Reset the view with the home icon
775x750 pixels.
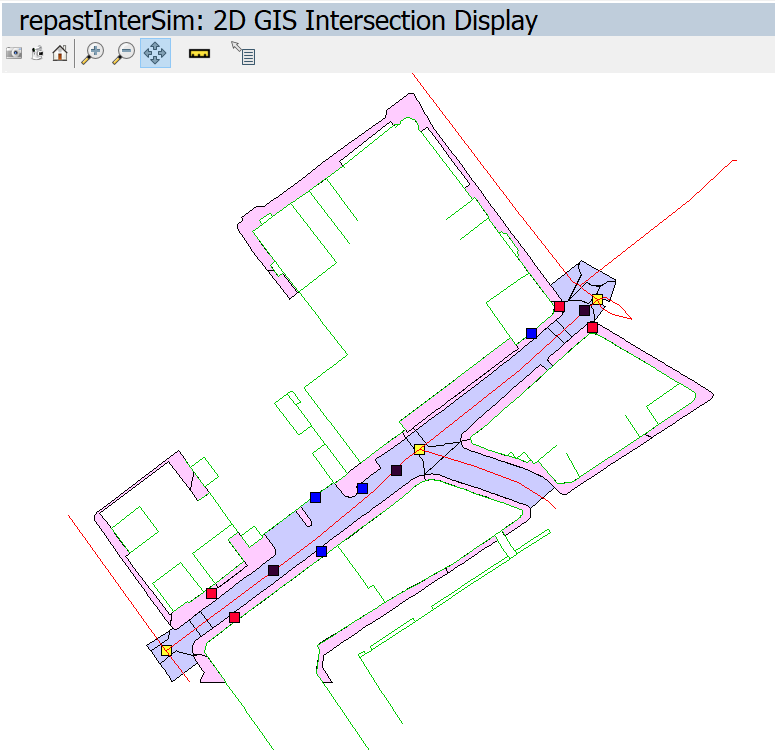60,53
